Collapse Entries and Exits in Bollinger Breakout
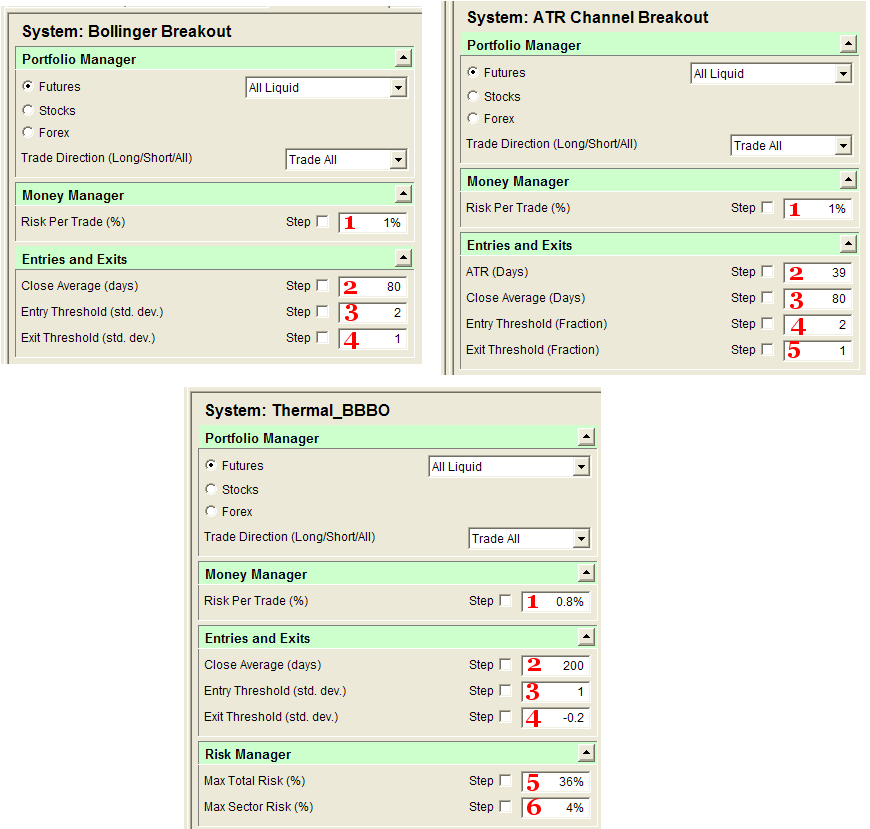 coord(404,259)
